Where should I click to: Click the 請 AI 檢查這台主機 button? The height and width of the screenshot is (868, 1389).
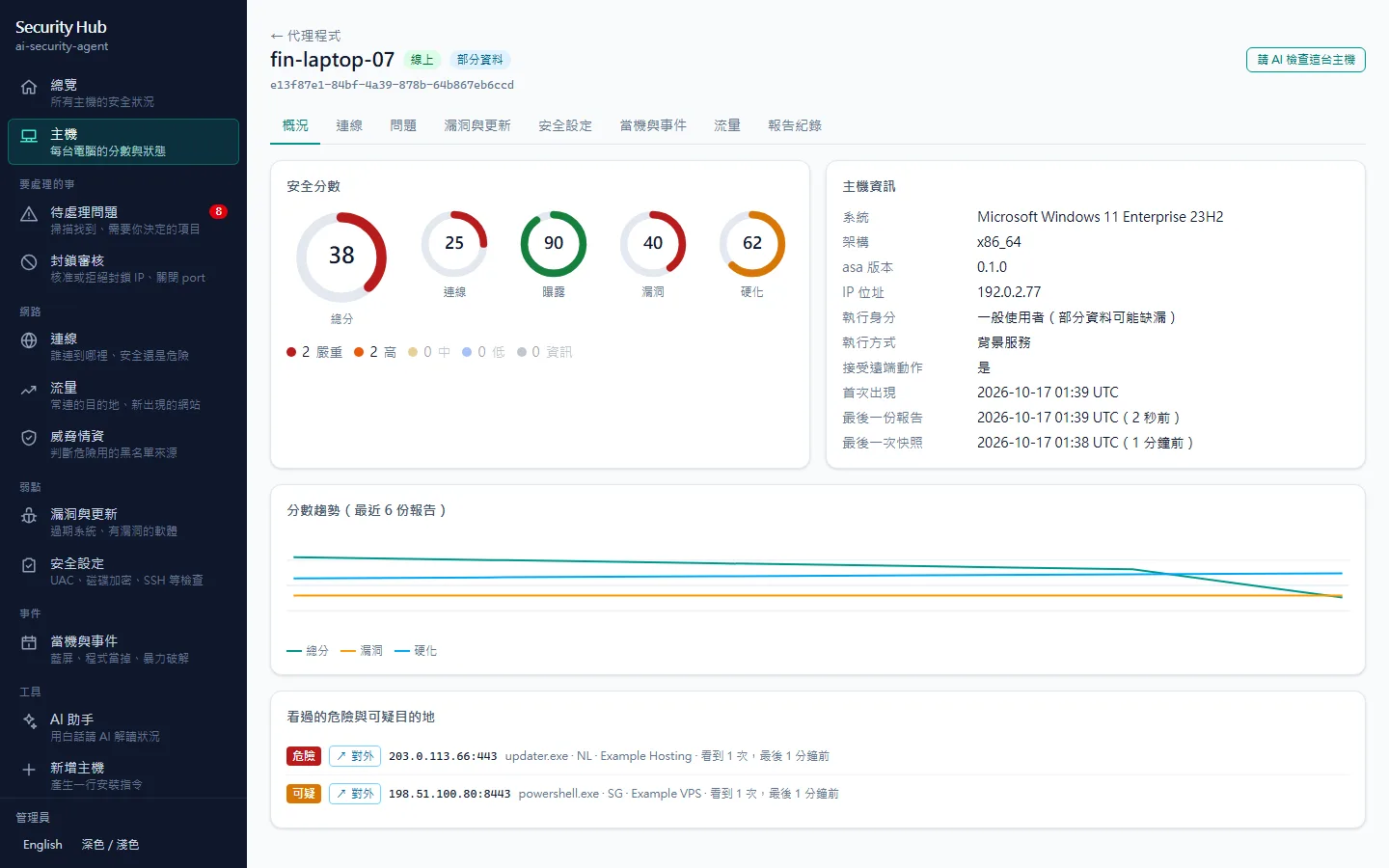point(1306,60)
